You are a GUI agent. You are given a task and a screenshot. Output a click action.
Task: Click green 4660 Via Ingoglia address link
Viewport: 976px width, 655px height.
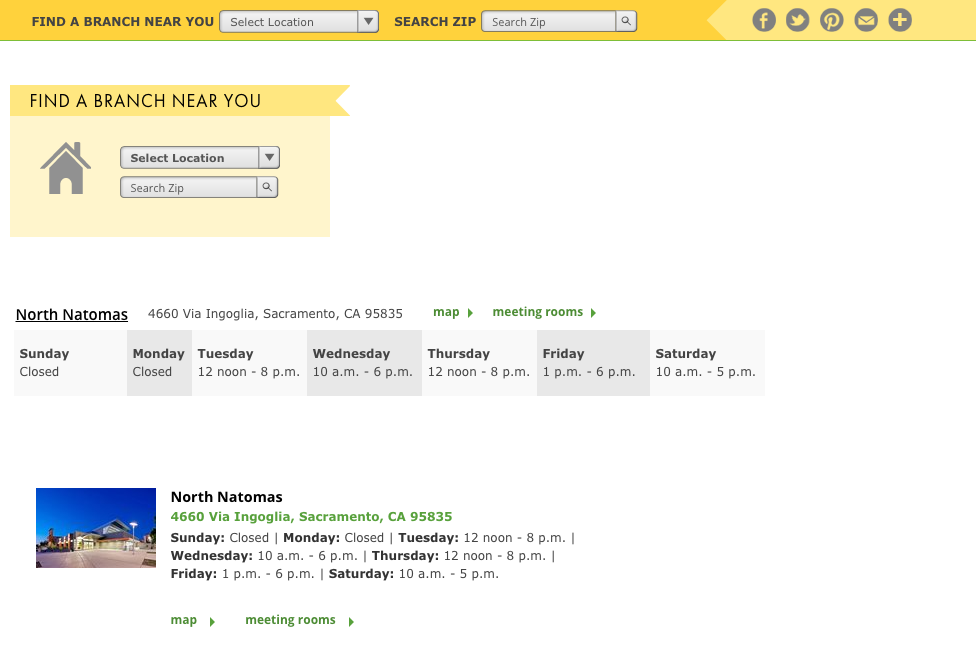(x=311, y=517)
